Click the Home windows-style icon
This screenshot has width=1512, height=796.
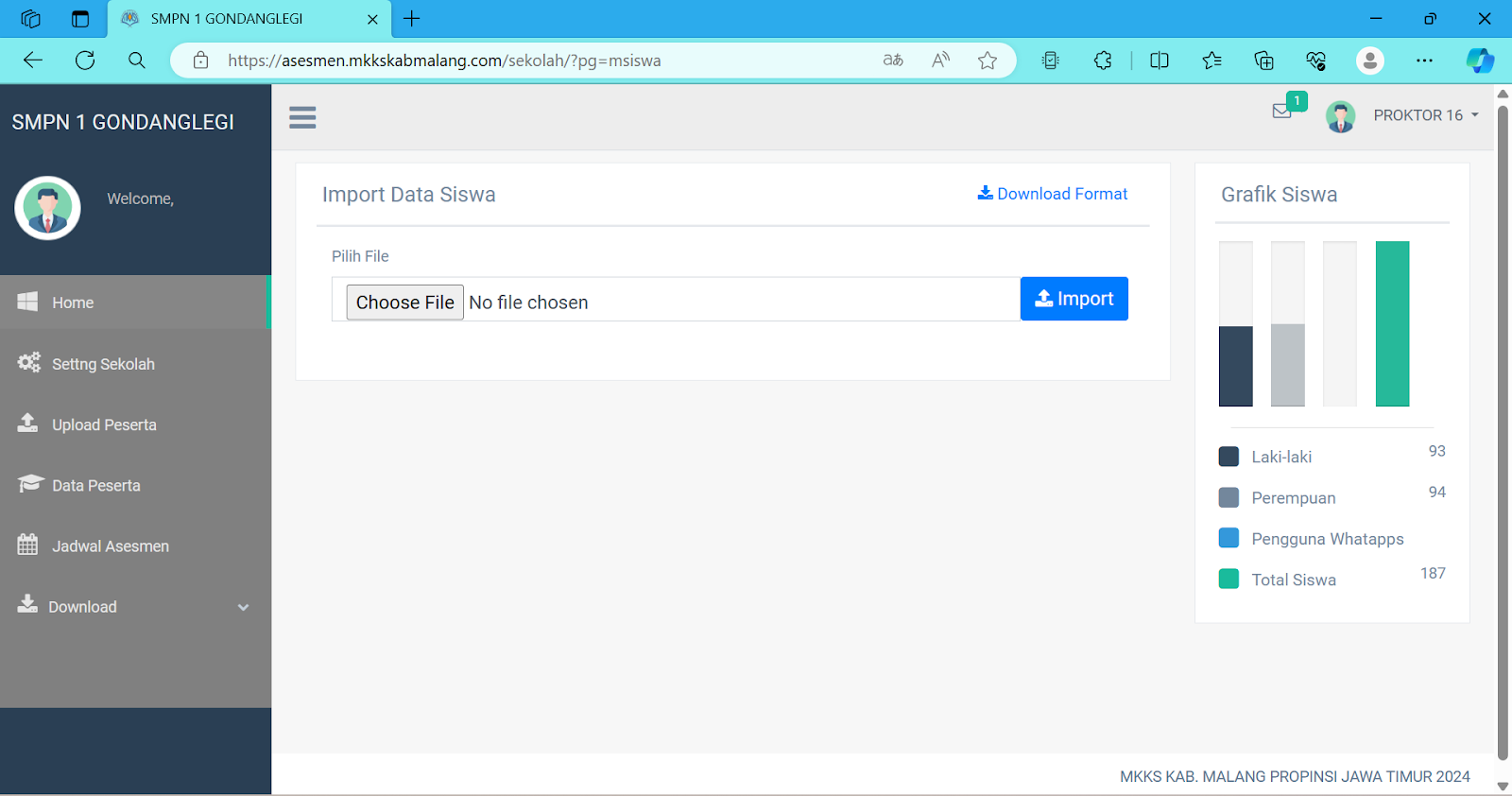(27, 302)
